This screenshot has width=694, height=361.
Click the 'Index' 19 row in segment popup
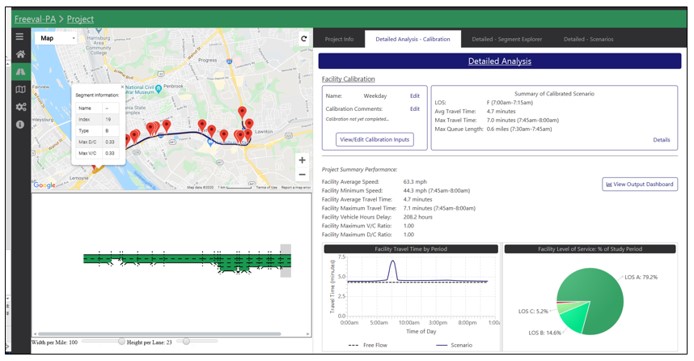pyautogui.click(x=97, y=119)
